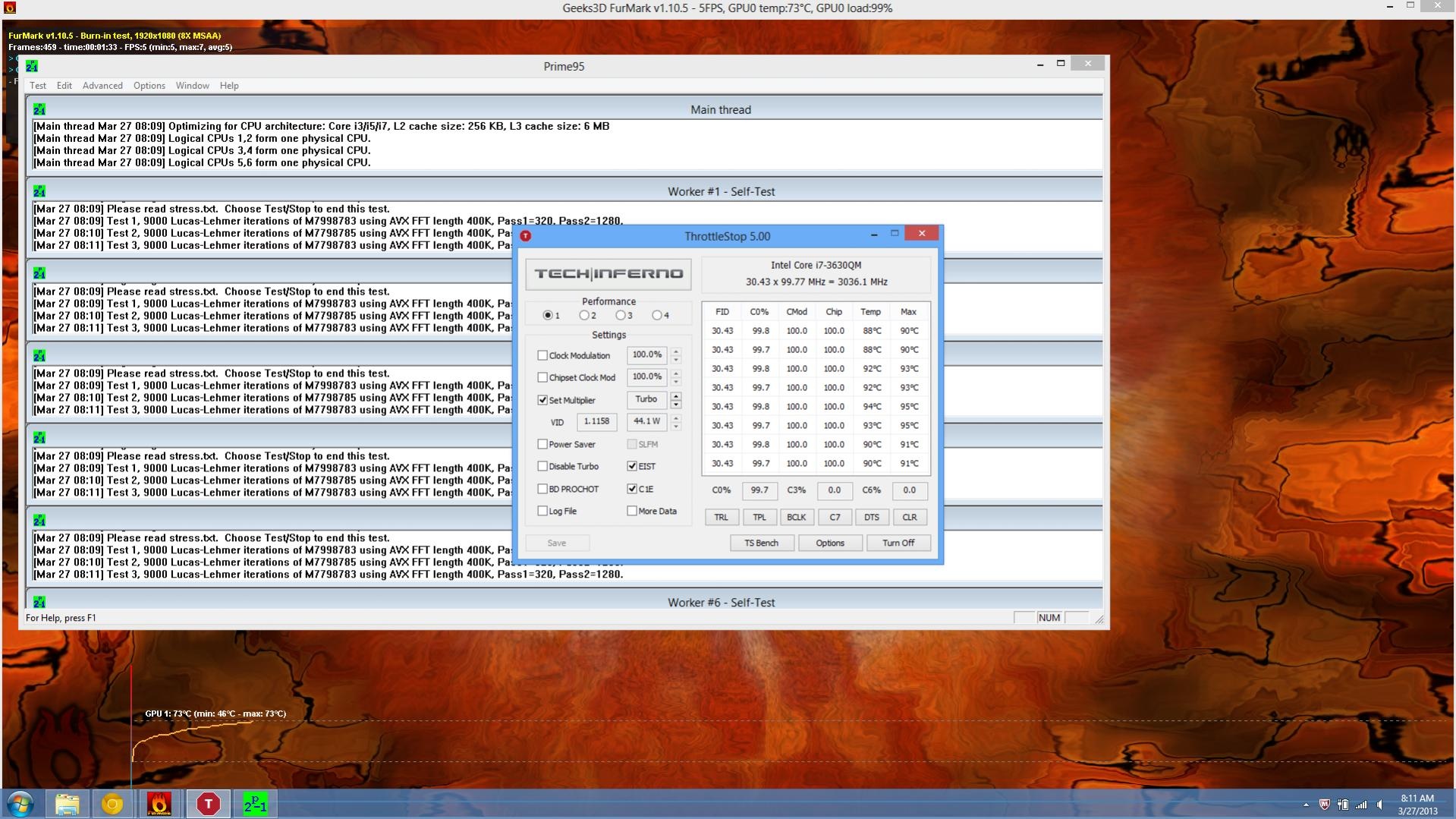Open the battery power tray icon
This screenshot has height=819, width=1456.
(x=1343, y=805)
